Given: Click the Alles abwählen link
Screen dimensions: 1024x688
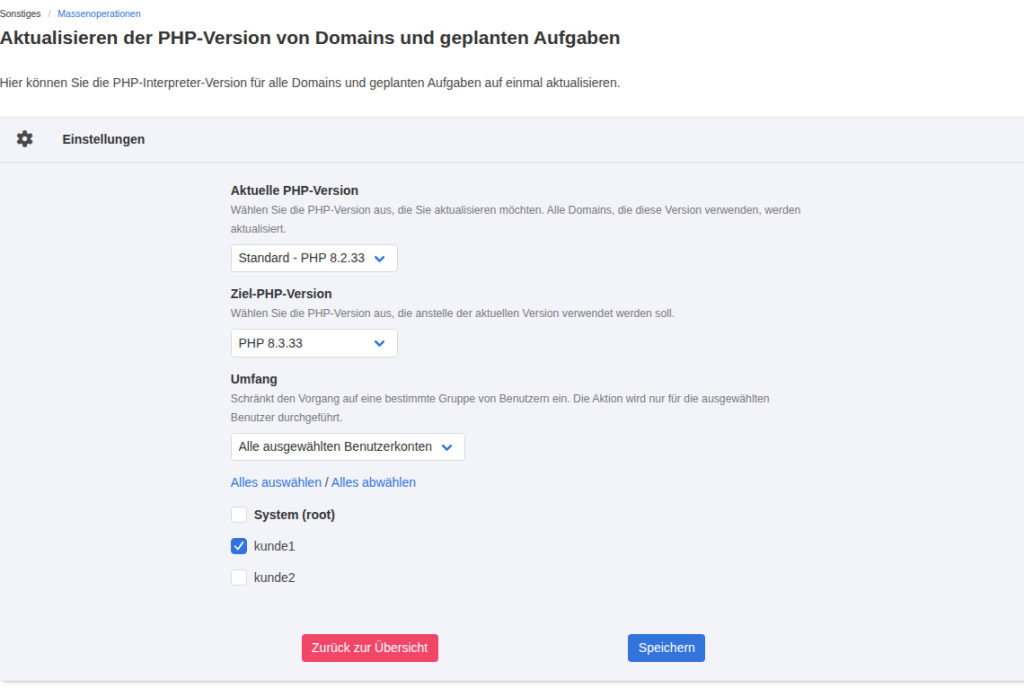Looking at the screenshot, I should [x=374, y=482].
